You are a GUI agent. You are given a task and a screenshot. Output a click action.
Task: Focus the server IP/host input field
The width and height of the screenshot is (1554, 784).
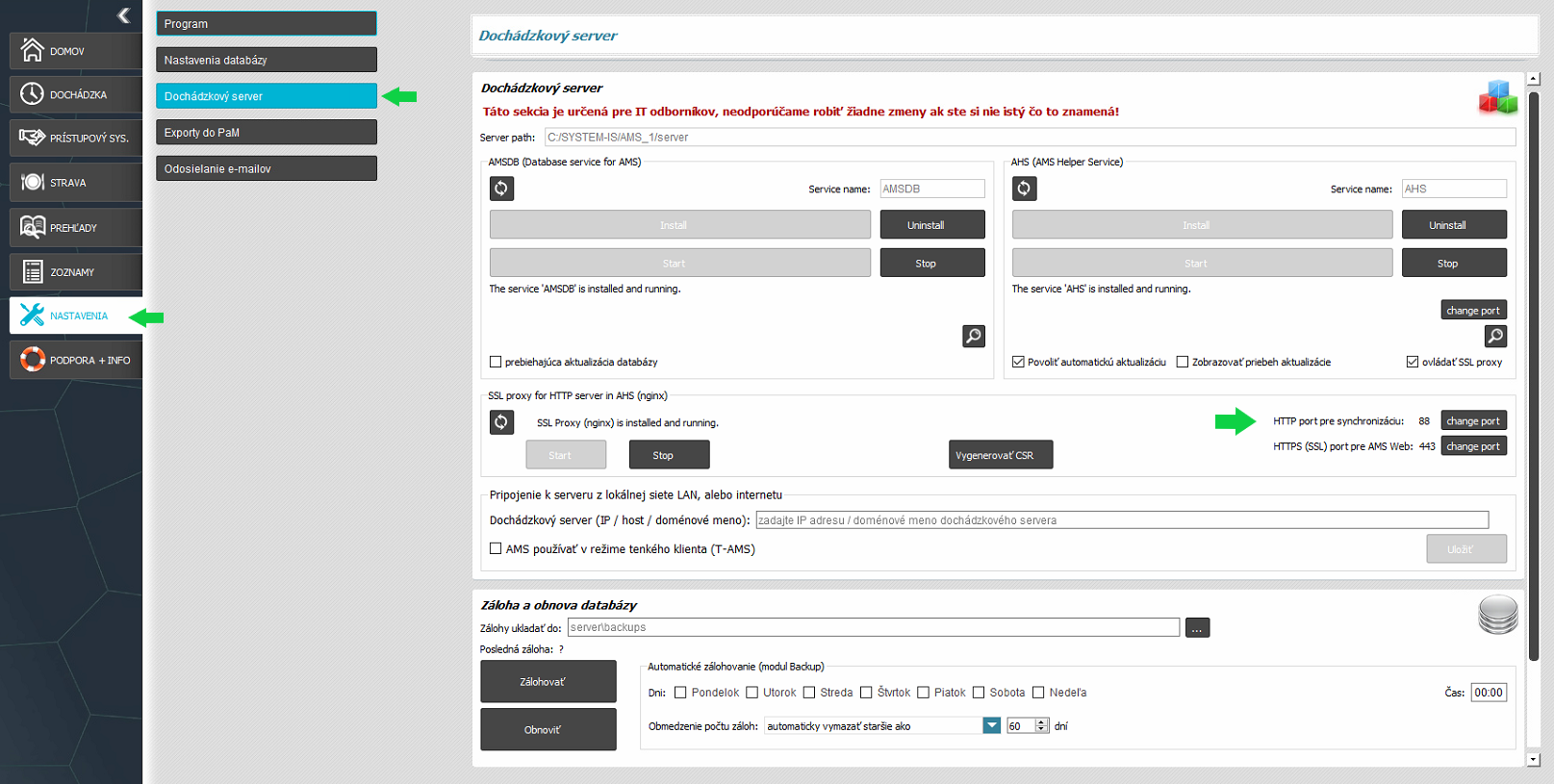pyautogui.click(x=1122, y=519)
